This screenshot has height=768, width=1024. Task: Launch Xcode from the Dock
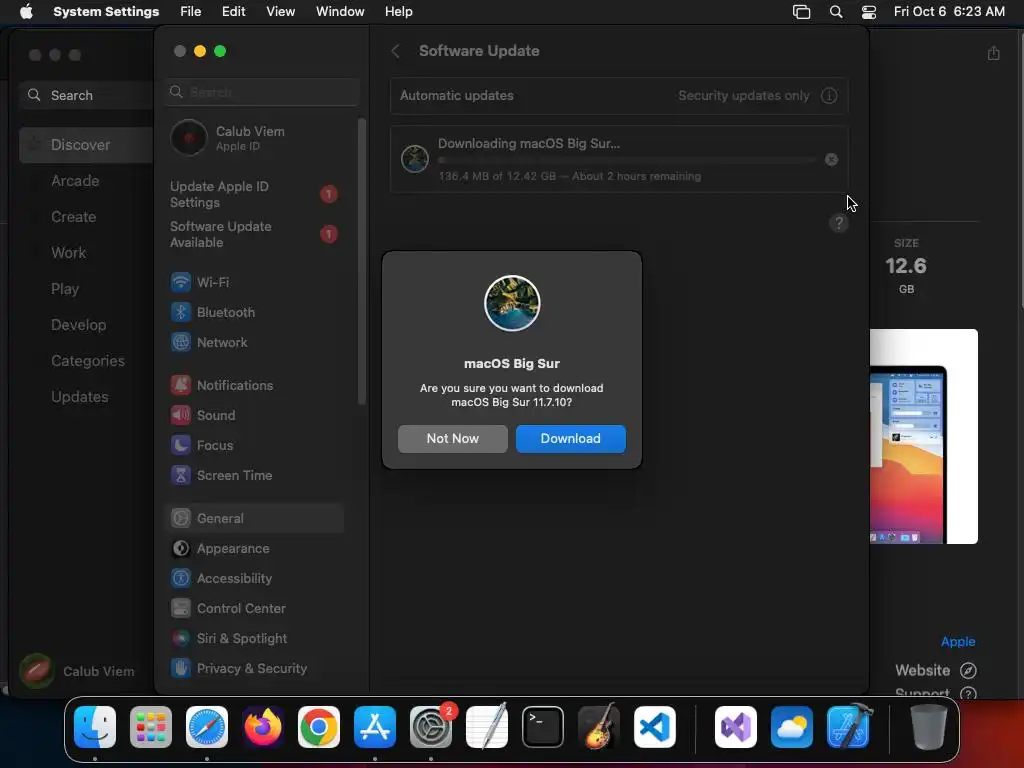[x=848, y=727]
